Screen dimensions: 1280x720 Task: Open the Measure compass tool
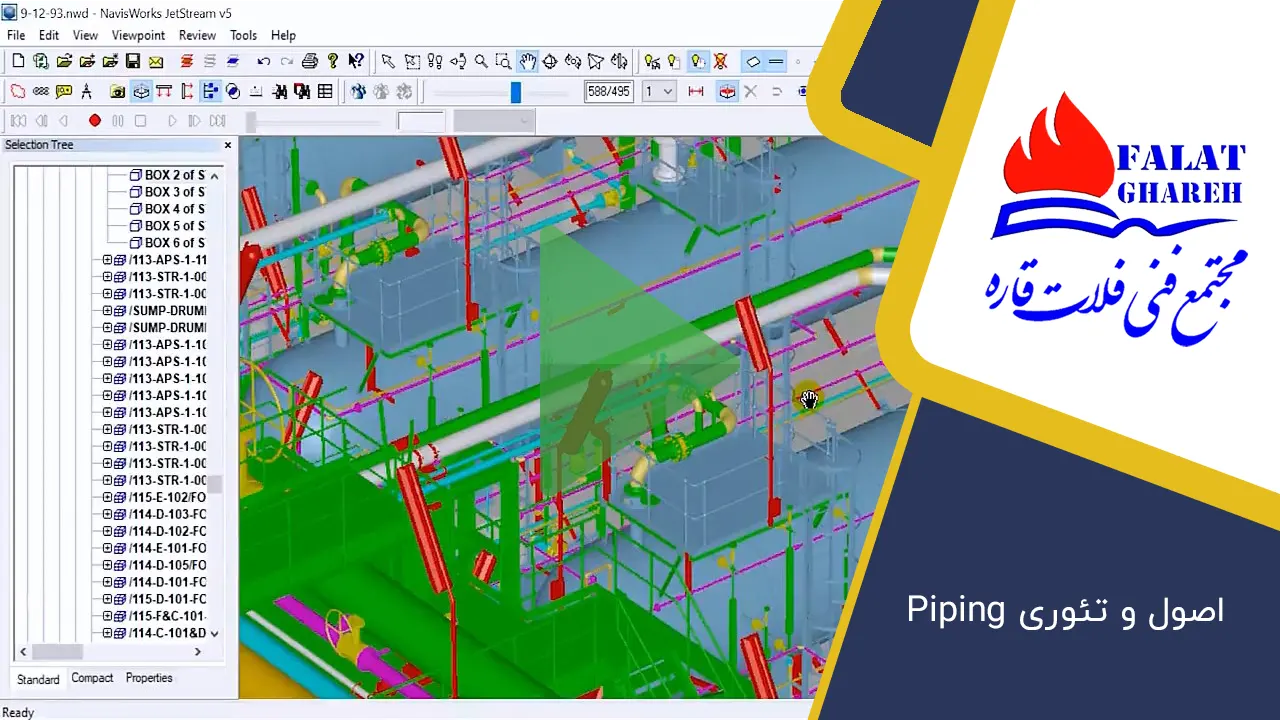[x=87, y=92]
